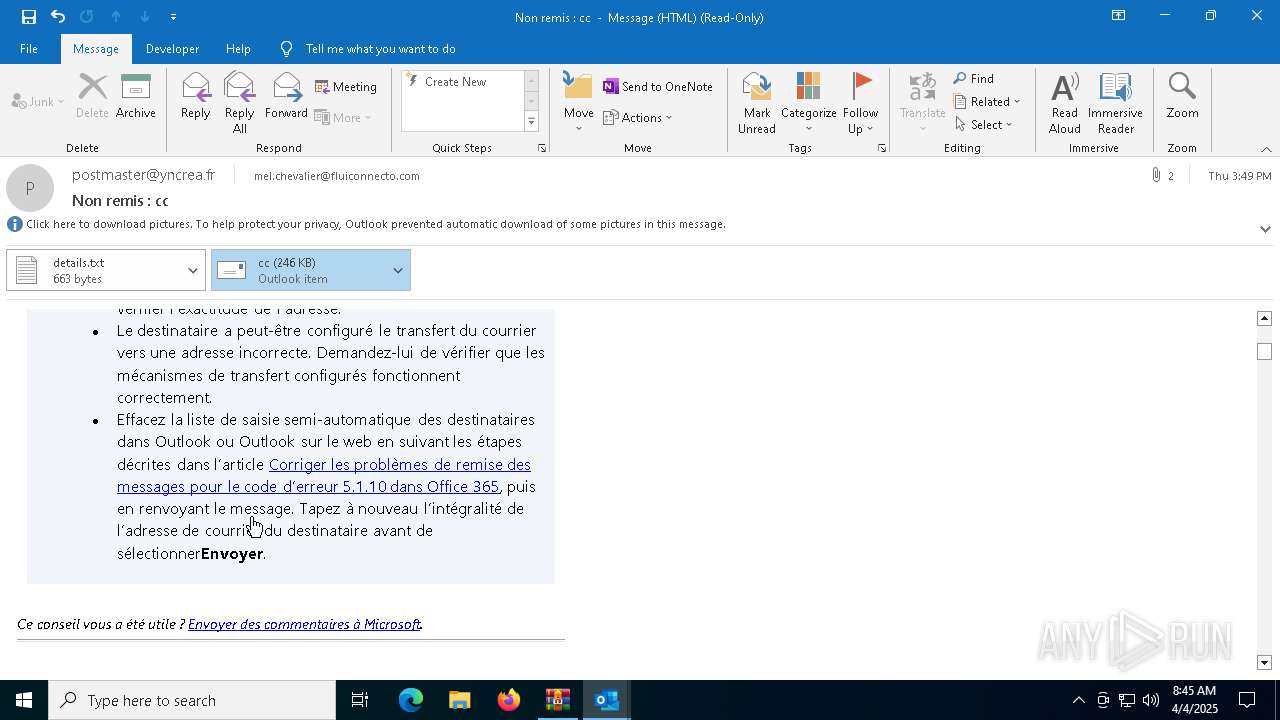
Task: Forward this message
Action: click(286, 96)
